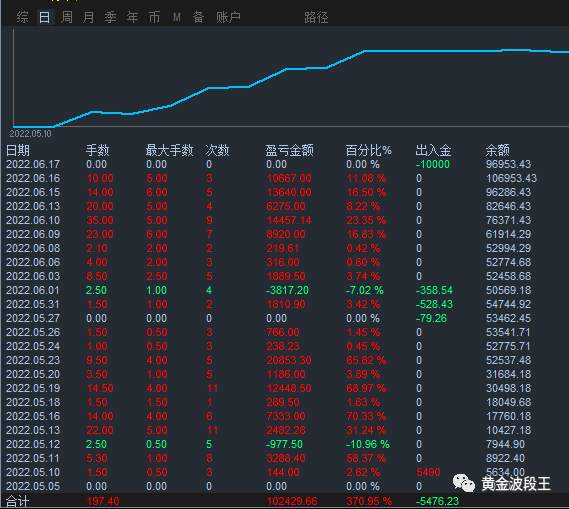Click the -358.54 withdrawal value
Image resolution: width=569 pixels, height=509 pixels.
click(434, 290)
